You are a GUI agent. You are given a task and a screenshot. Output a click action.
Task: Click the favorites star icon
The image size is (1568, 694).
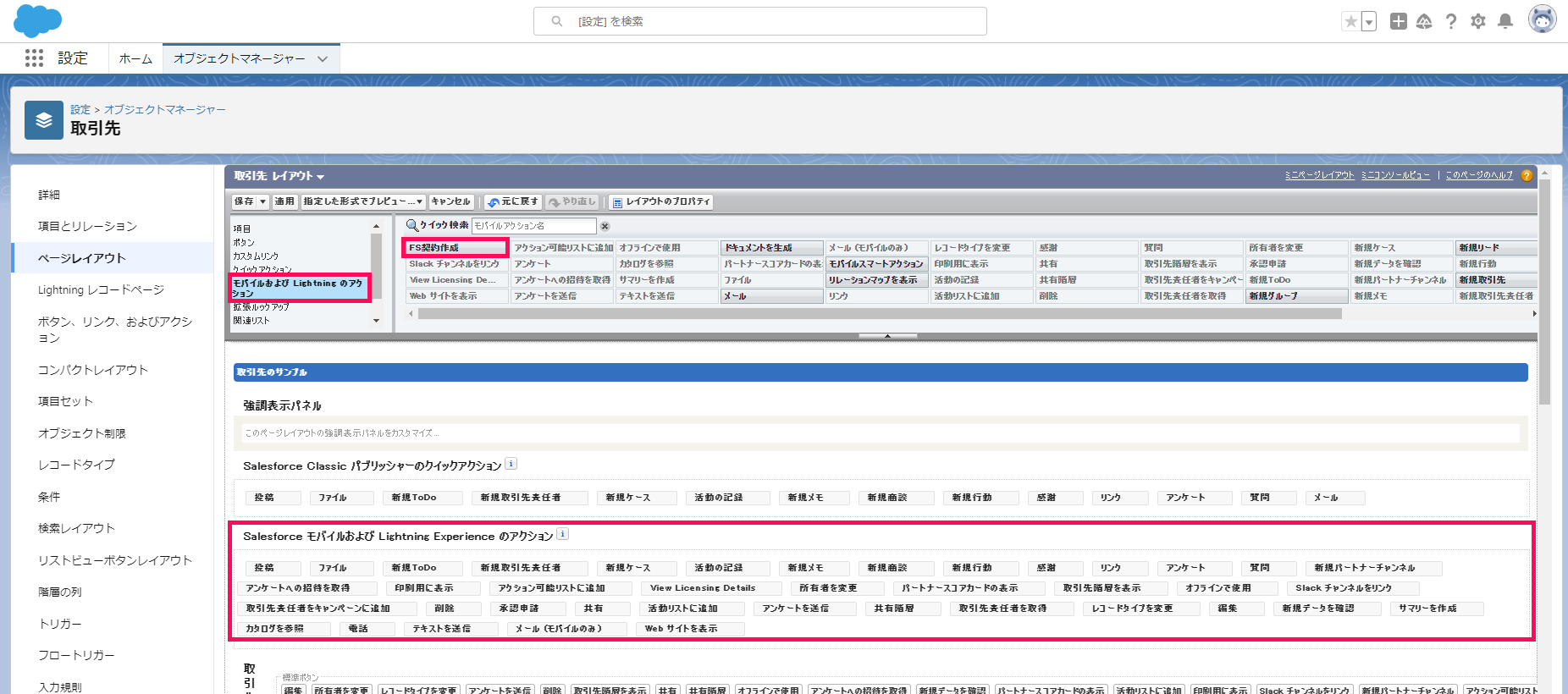1351,22
